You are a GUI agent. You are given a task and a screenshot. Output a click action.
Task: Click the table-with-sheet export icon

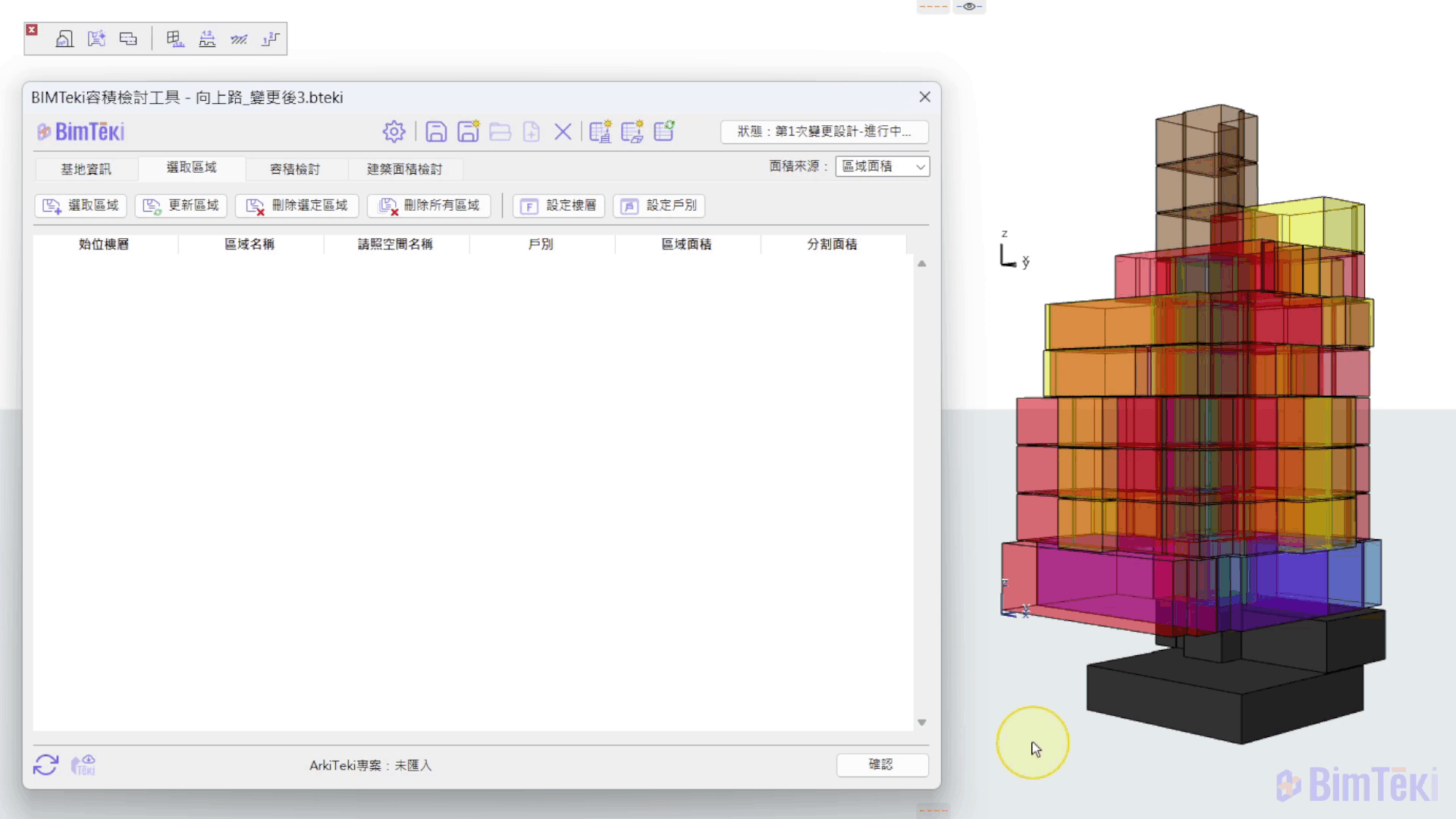pyautogui.click(x=632, y=132)
